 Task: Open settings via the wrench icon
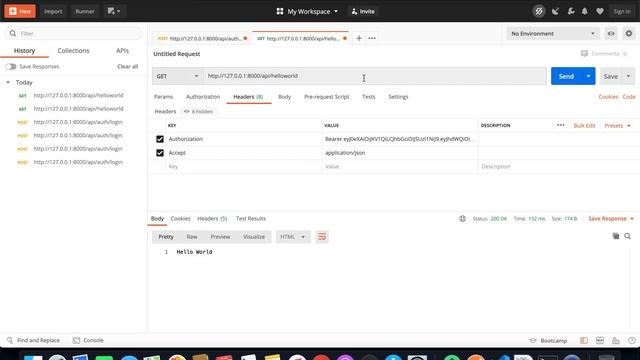pos(571,11)
